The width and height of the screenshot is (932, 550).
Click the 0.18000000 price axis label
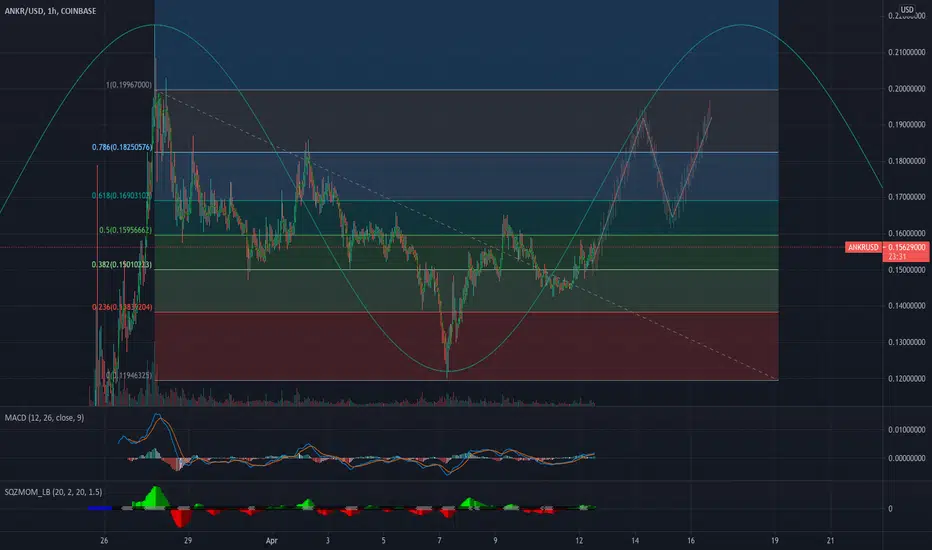click(x=906, y=161)
